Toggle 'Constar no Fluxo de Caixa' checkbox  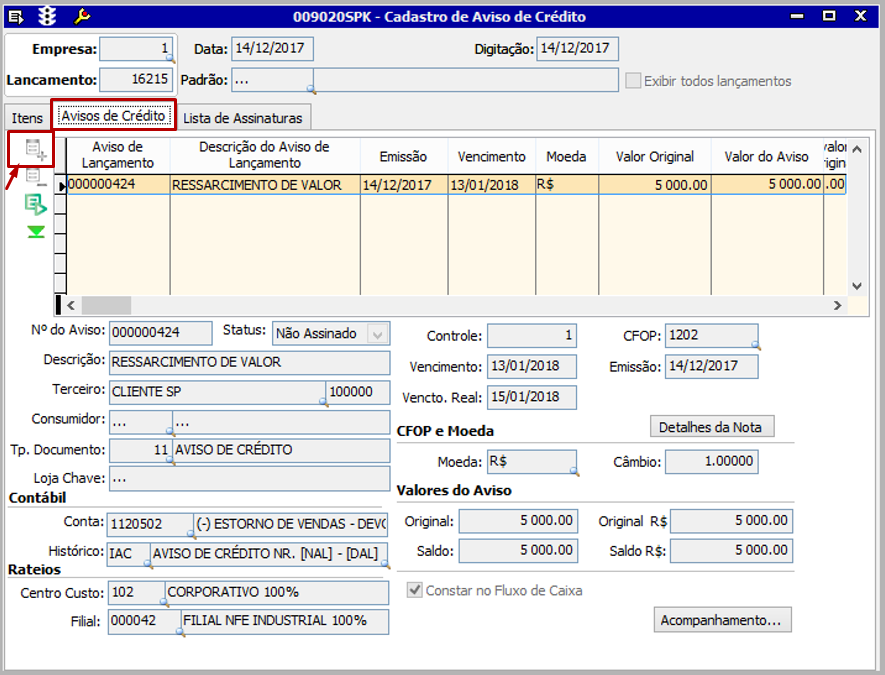click(x=415, y=591)
